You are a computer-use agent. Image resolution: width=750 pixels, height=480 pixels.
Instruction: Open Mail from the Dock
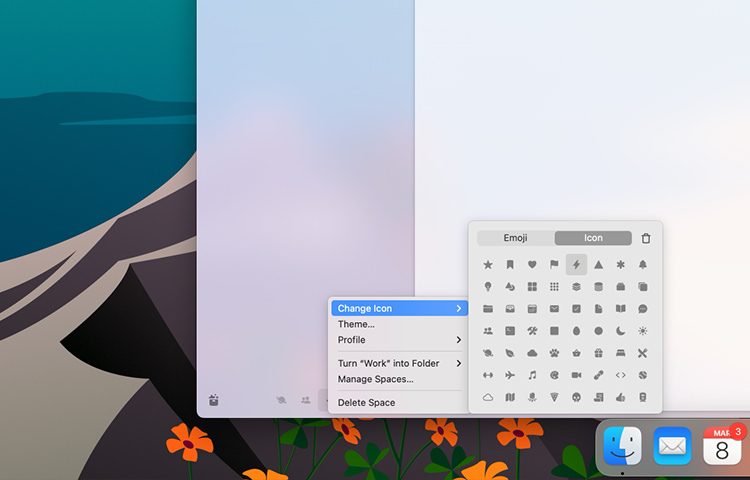click(x=672, y=446)
